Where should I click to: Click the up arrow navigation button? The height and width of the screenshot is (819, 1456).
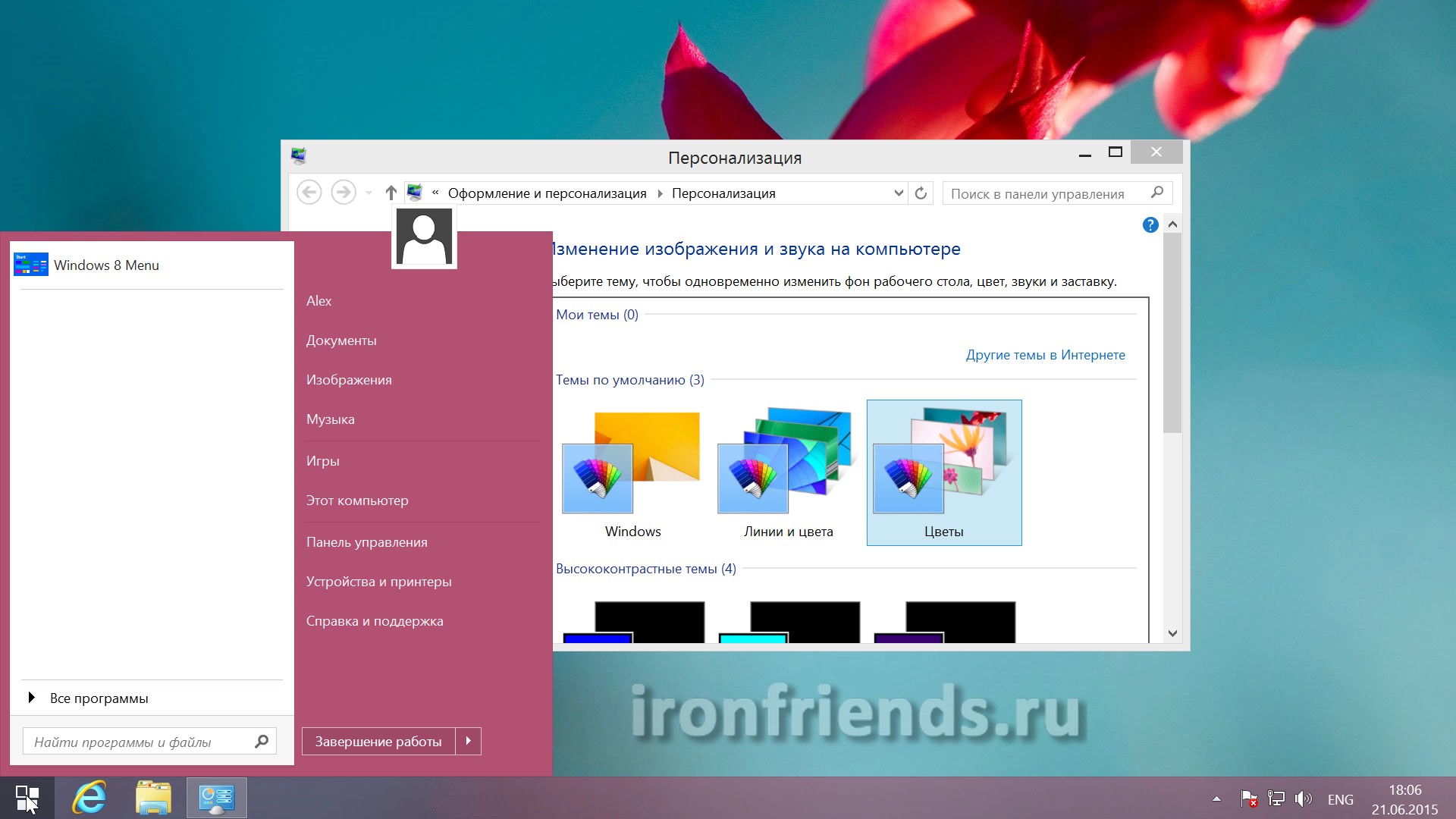pyautogui.click(x=391, y=193)
